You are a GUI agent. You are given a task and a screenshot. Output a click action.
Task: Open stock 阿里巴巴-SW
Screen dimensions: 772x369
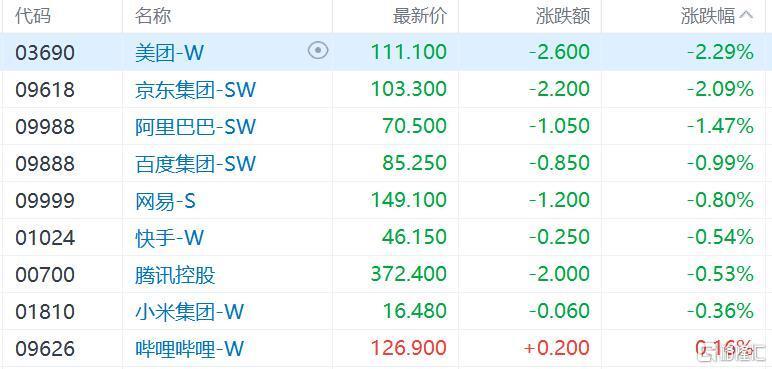195,126
